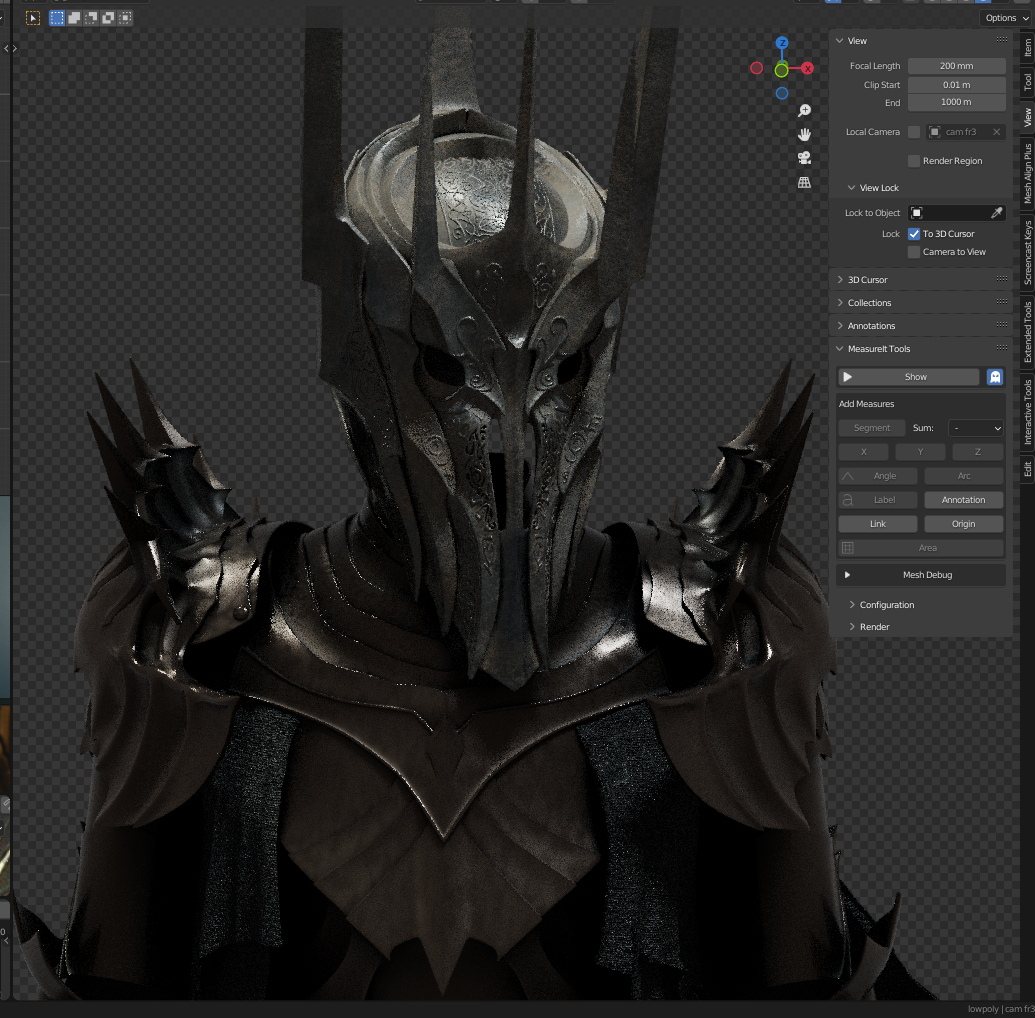Click the Focal Length 200 mm field

click(x=956, y=66)
